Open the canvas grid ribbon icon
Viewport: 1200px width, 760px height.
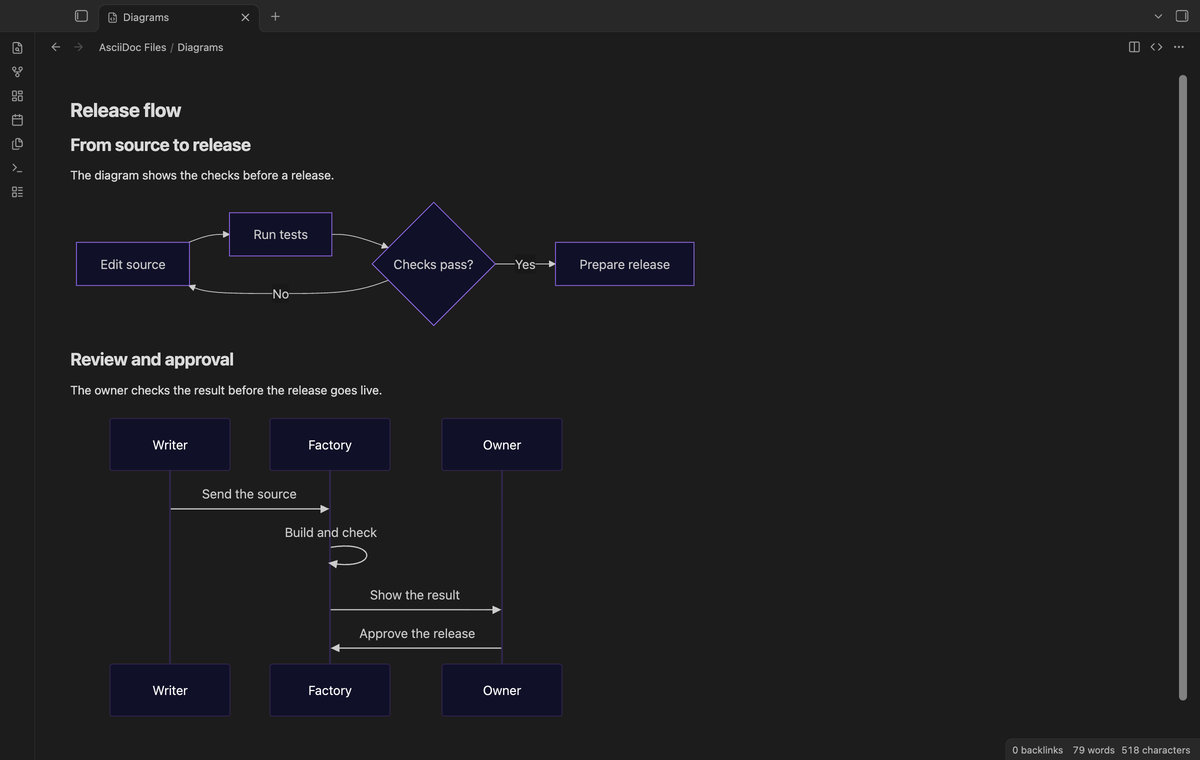(17, 96)
